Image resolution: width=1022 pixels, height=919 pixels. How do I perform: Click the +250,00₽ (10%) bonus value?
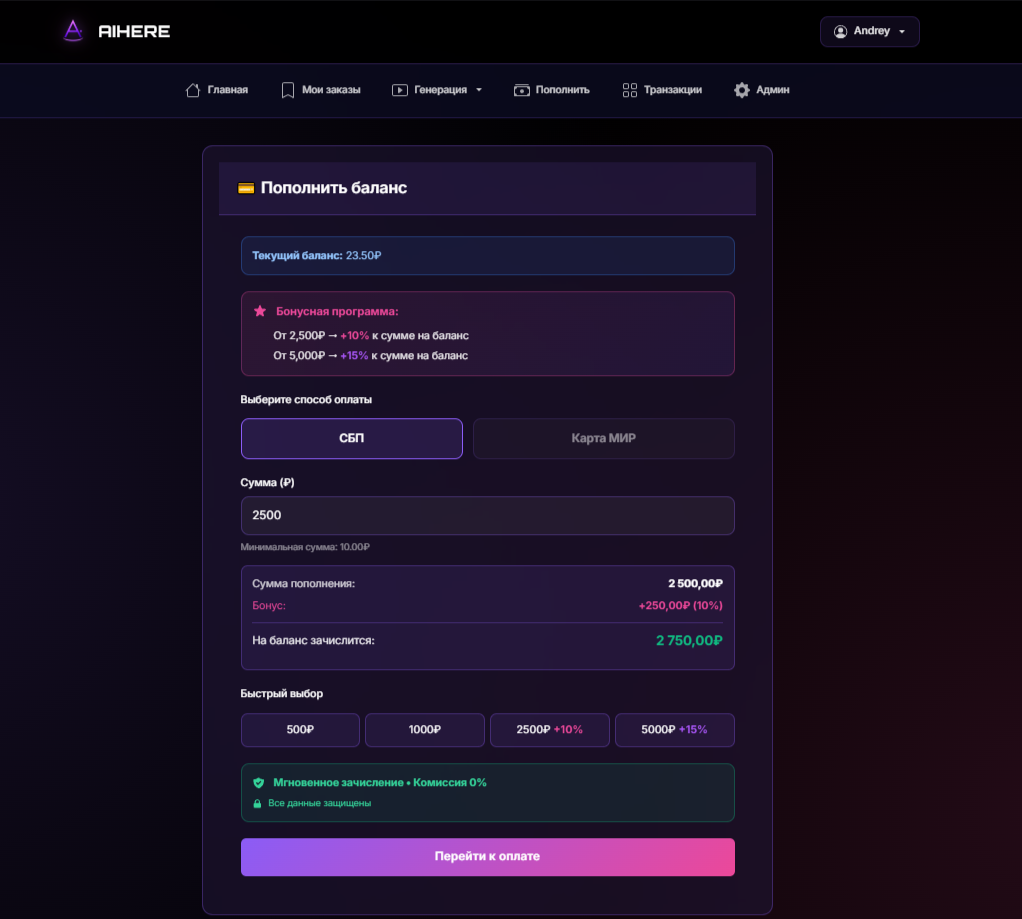680,605
